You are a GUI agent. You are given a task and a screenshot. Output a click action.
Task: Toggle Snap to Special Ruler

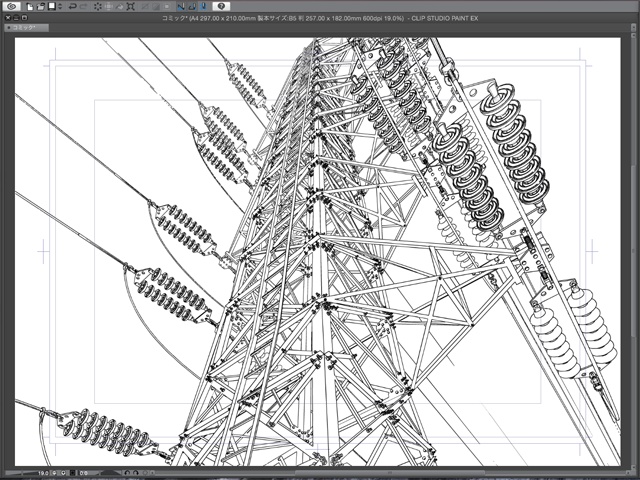(192, 6)
